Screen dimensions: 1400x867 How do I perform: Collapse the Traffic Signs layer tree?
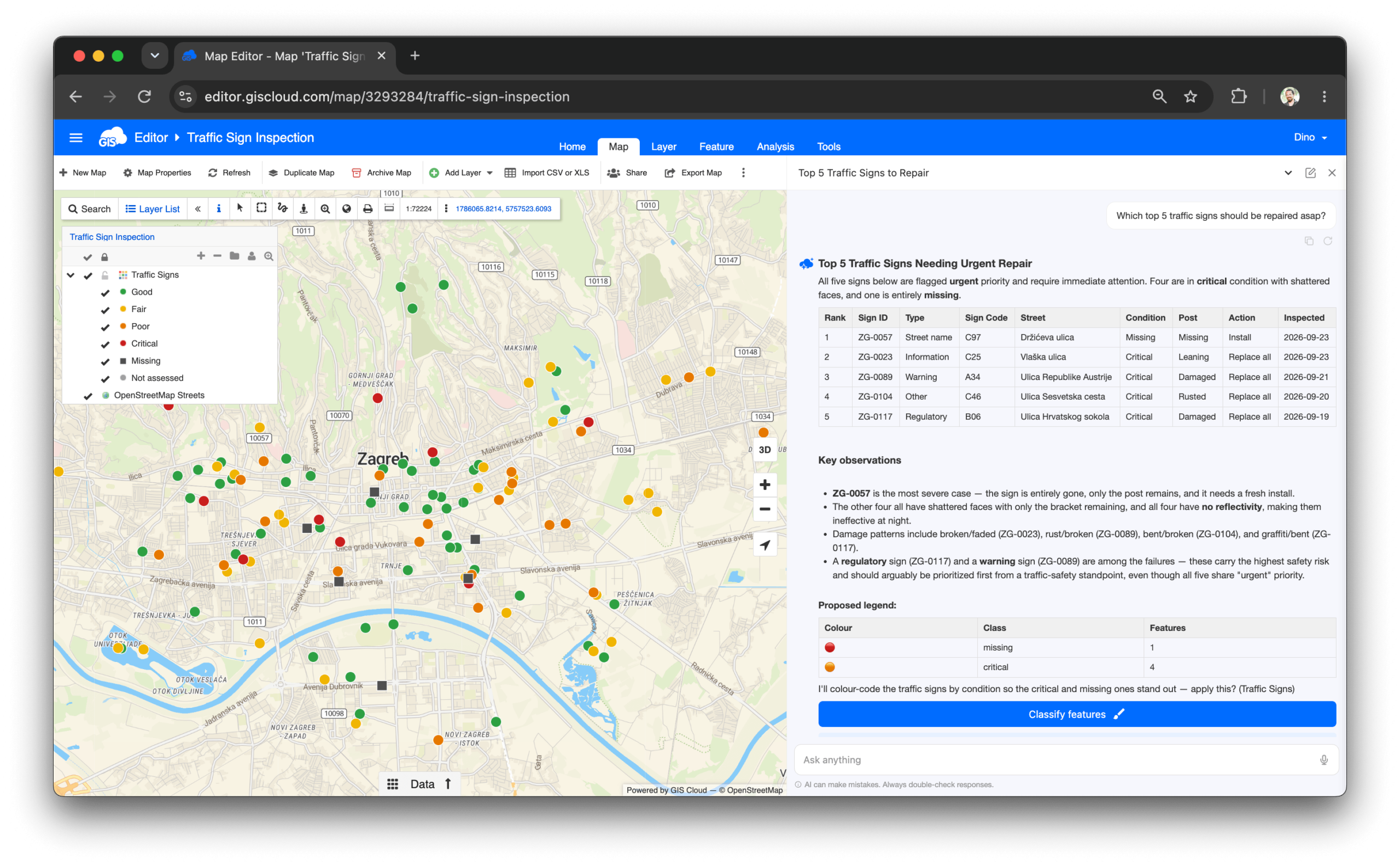[71, 275]
